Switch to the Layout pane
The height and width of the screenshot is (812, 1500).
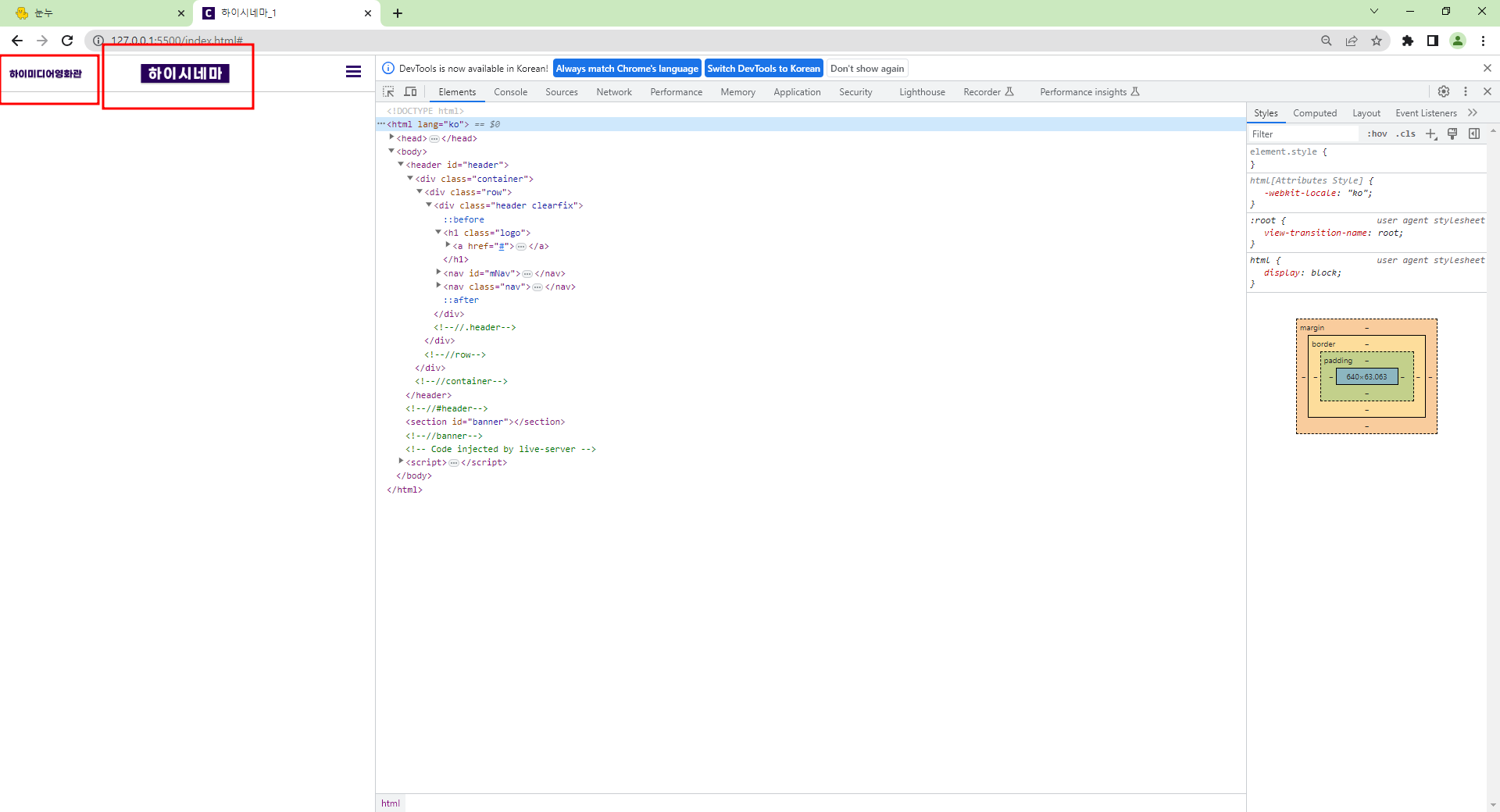point(1366,113)
